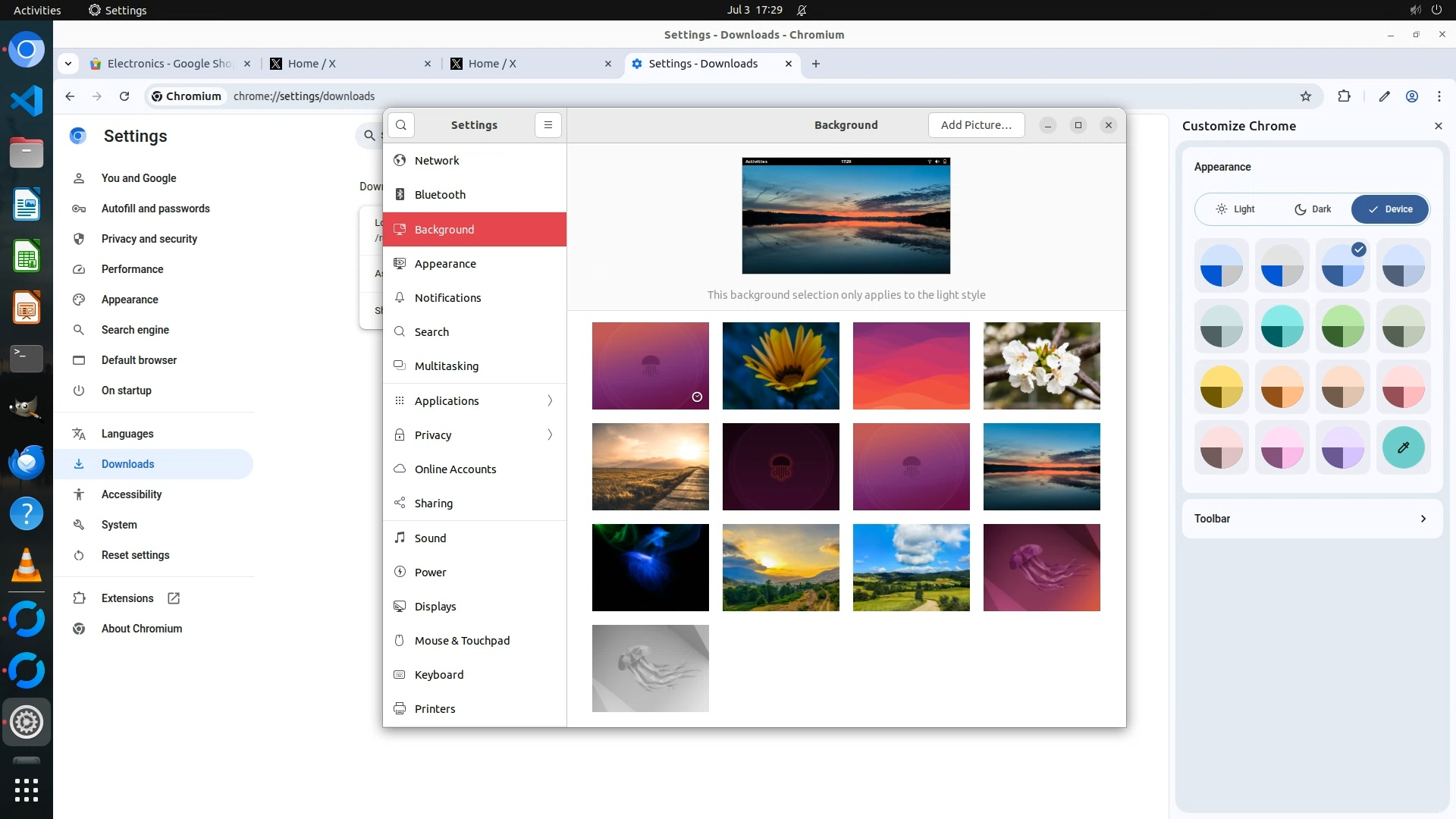Image resolution: width=1456 pixels, height=819 pixels.
Task: Open VLC from the Ubuntu dock
Action: (x=27, y=566)
